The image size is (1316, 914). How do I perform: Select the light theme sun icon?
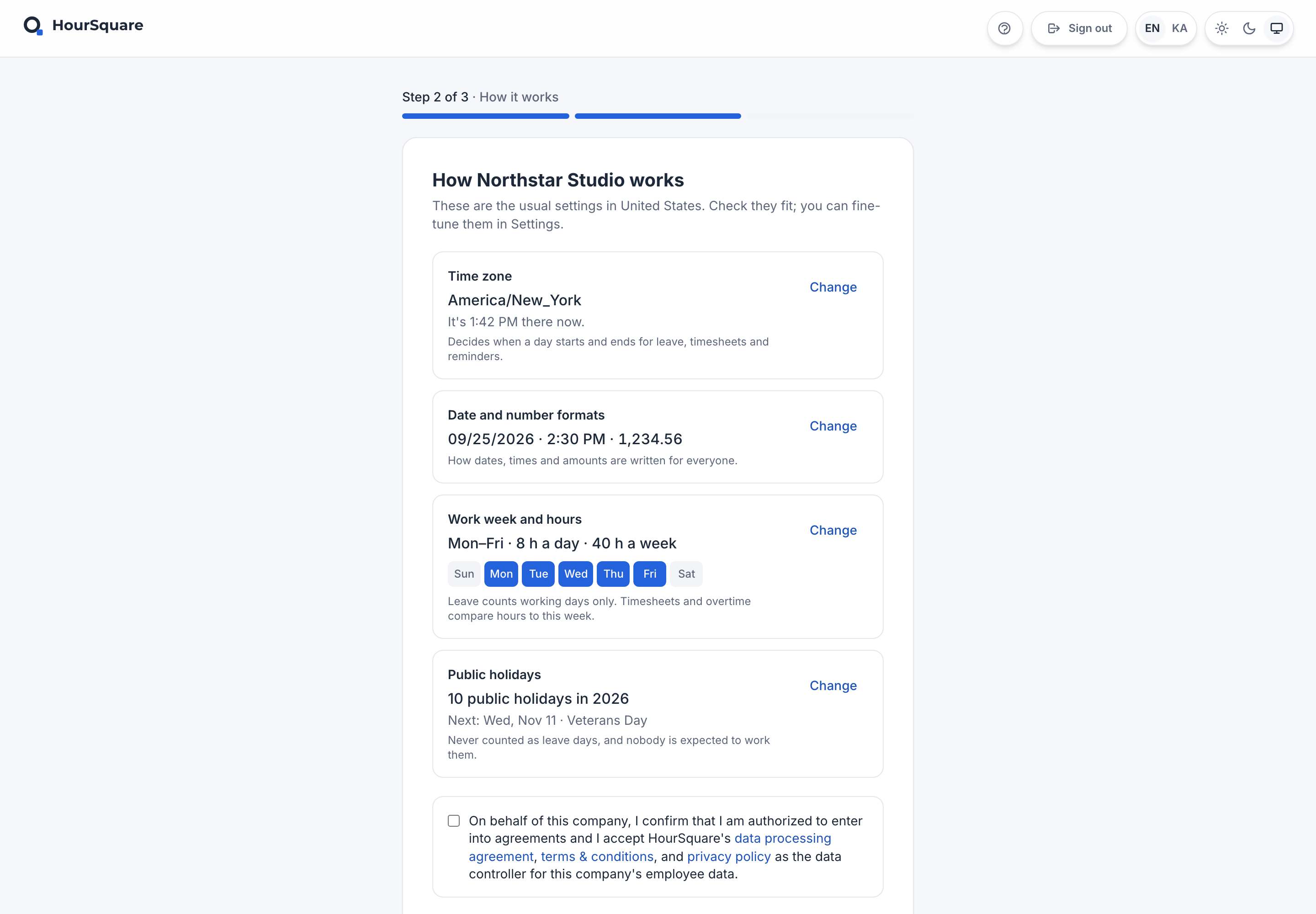tap(1221, 28)
